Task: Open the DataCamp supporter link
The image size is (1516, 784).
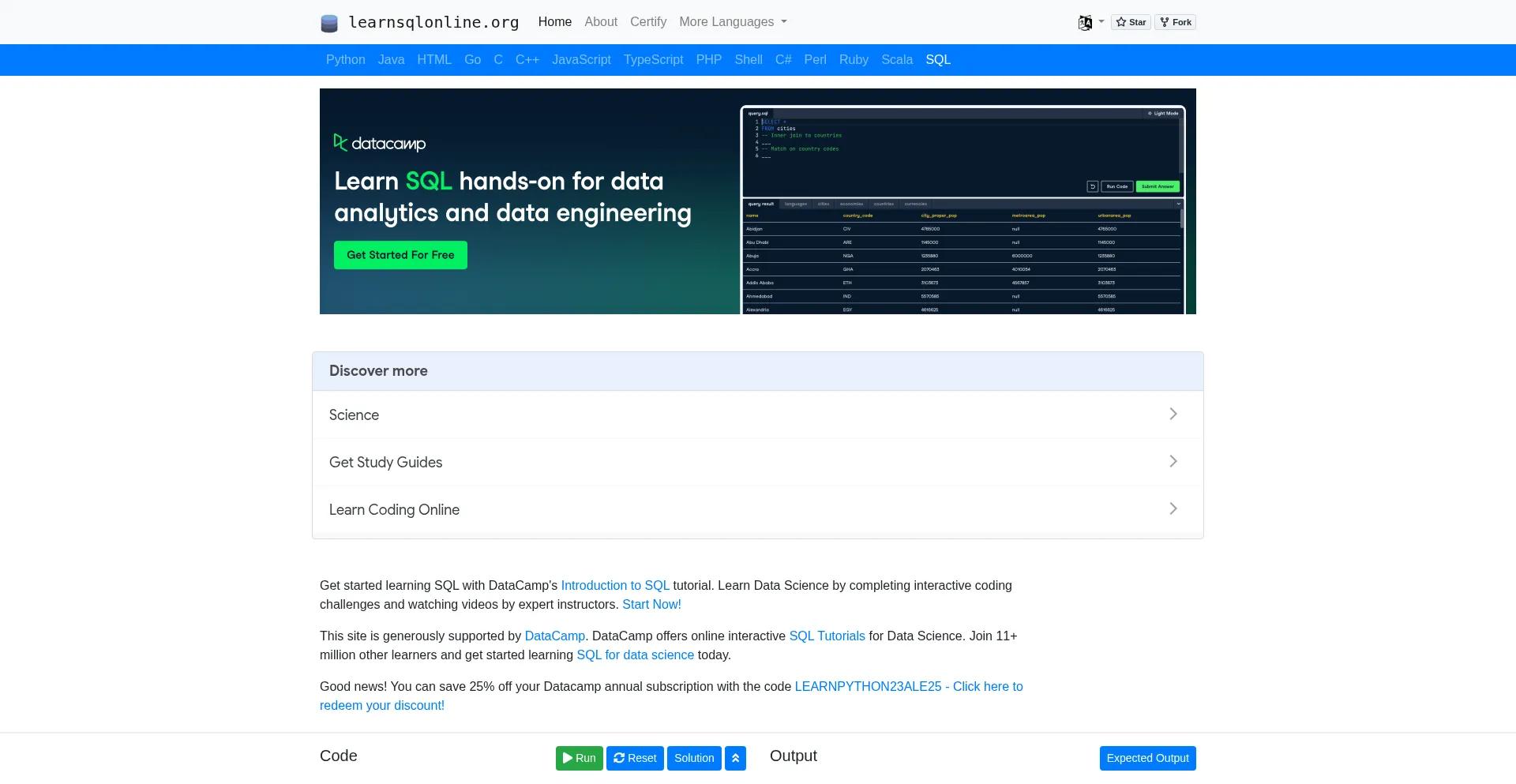Action: pyautogui.click(x=555, y=636)
